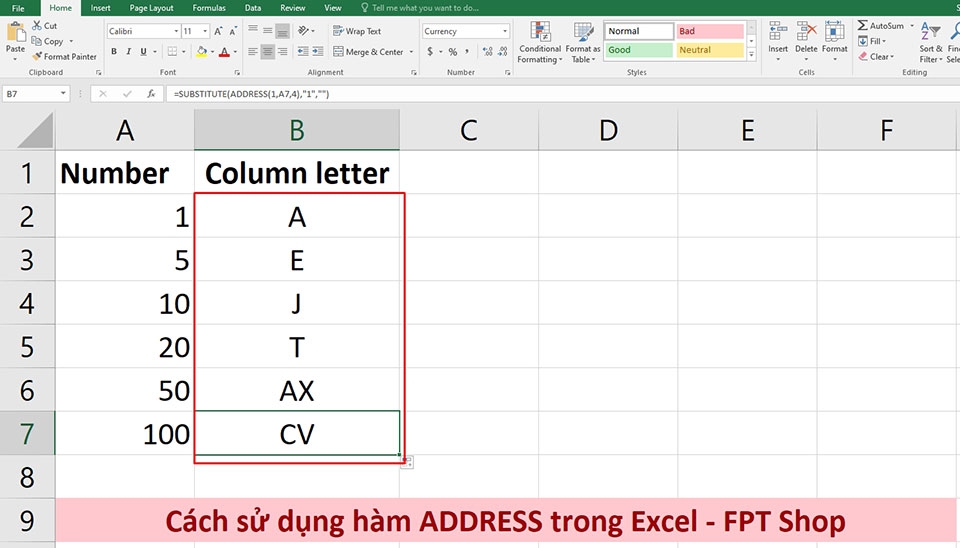Click Increase Decimal icon

(x=487, y=52)
